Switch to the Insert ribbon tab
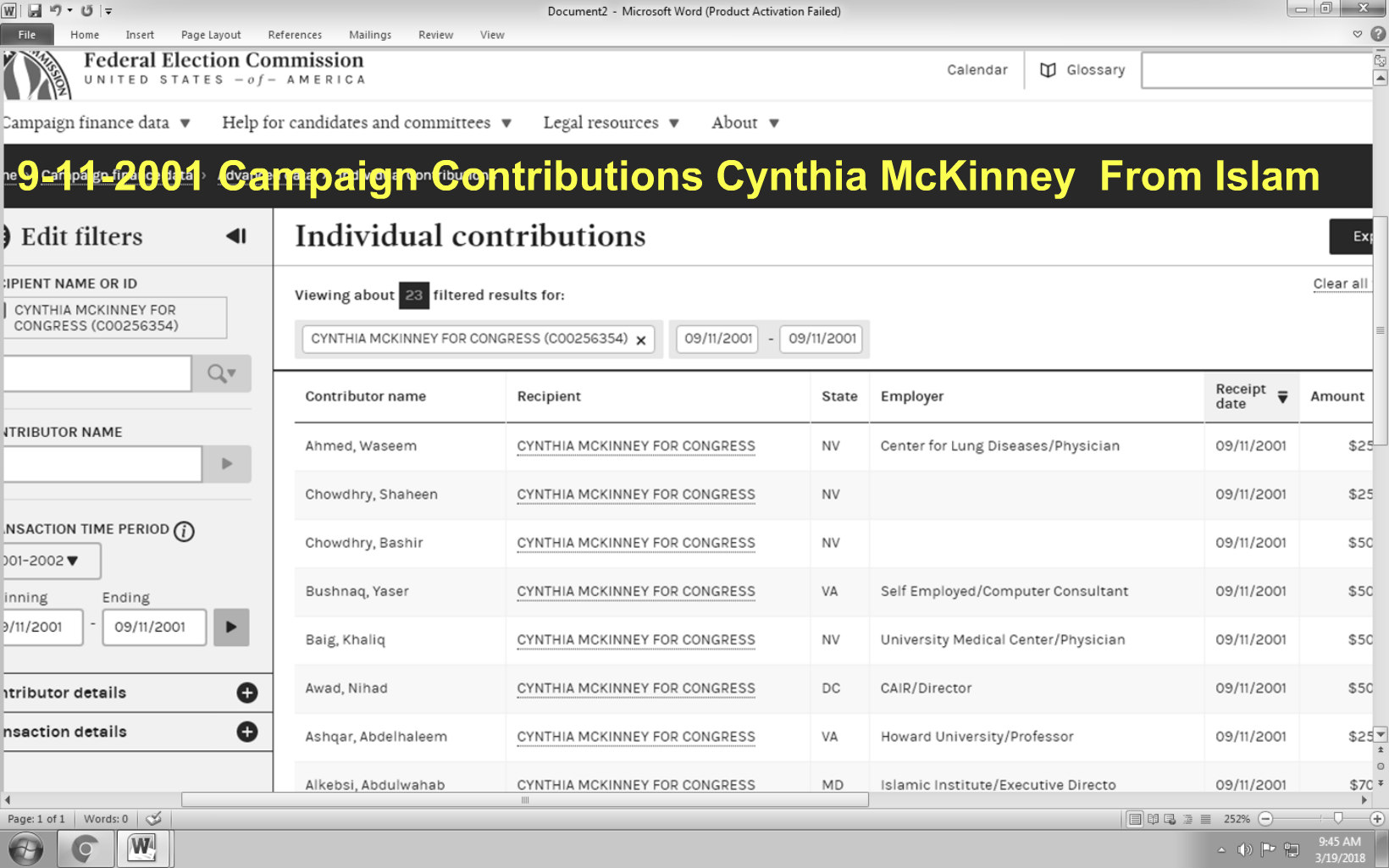The height and width of the screenshot is (868, 1389). click(140, 35)
